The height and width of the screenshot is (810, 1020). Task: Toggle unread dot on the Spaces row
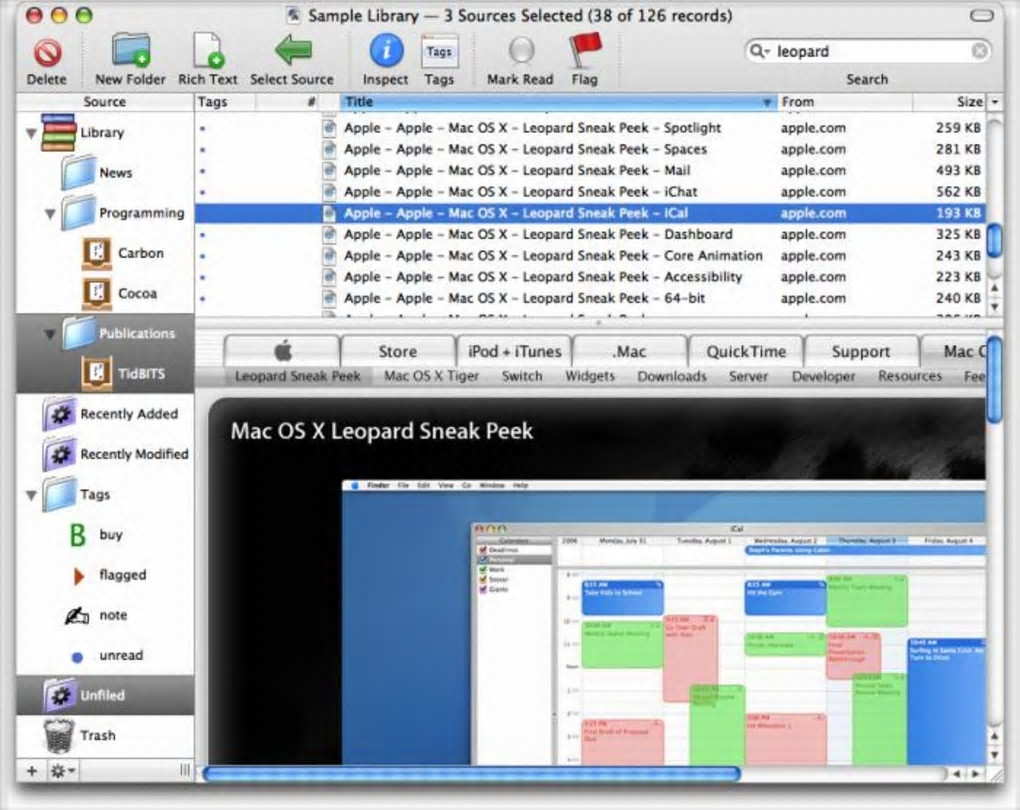click(203, 150)
